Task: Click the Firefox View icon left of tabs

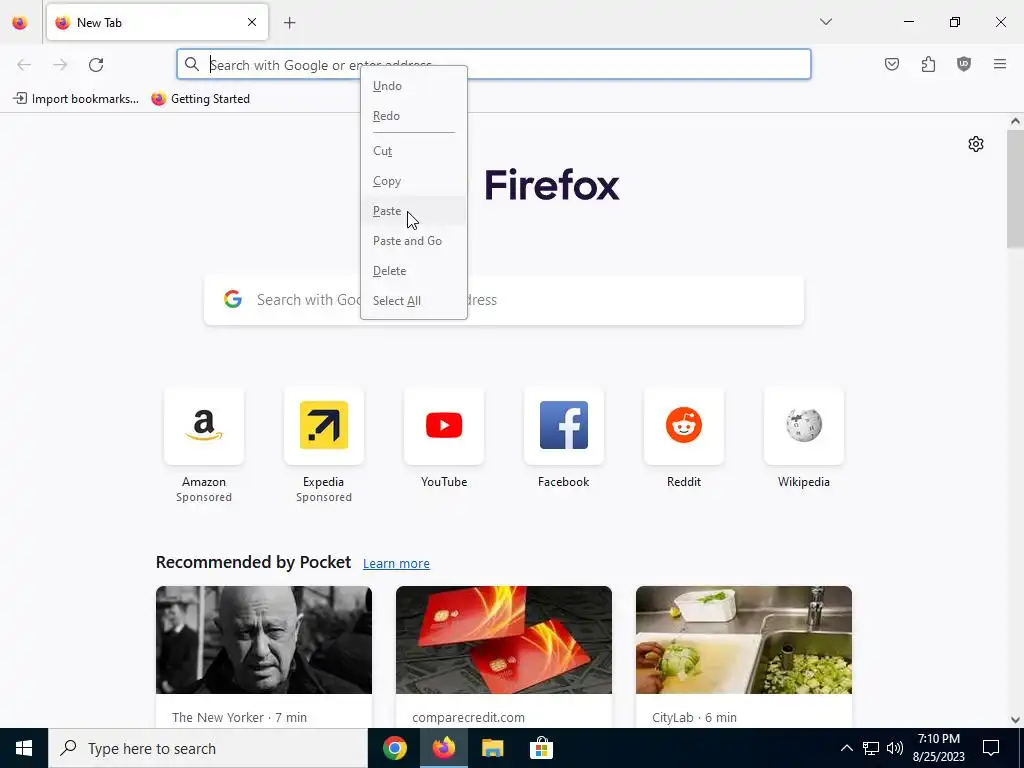Action: (20, 23)
